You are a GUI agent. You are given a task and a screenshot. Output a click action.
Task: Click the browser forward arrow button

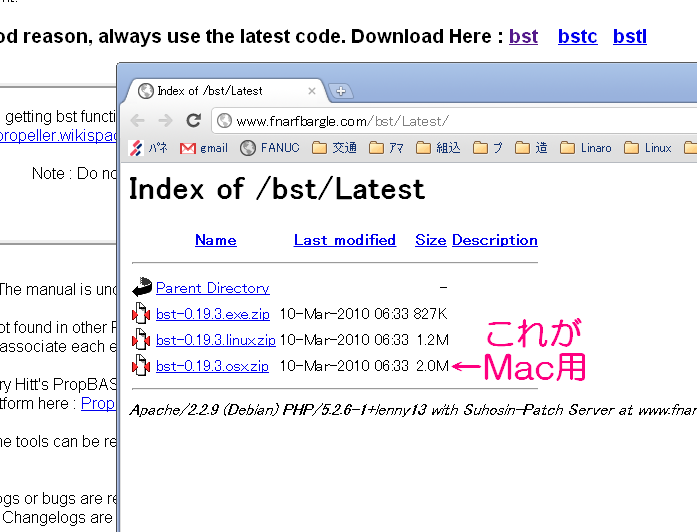tap(165, 120)
